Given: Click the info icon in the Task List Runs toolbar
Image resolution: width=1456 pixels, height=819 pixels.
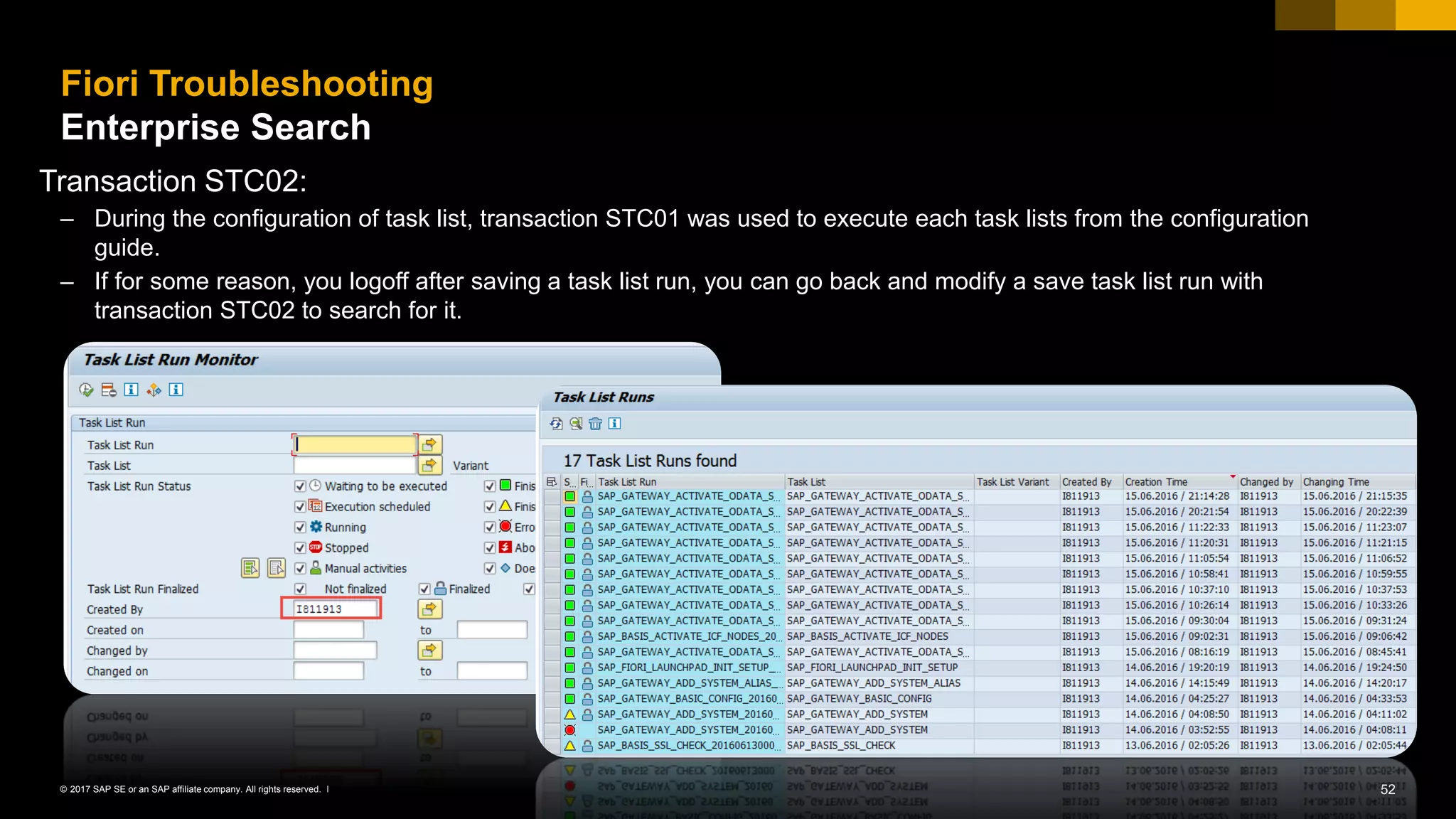Looking at the screenshot, I should tap(615, 424).
